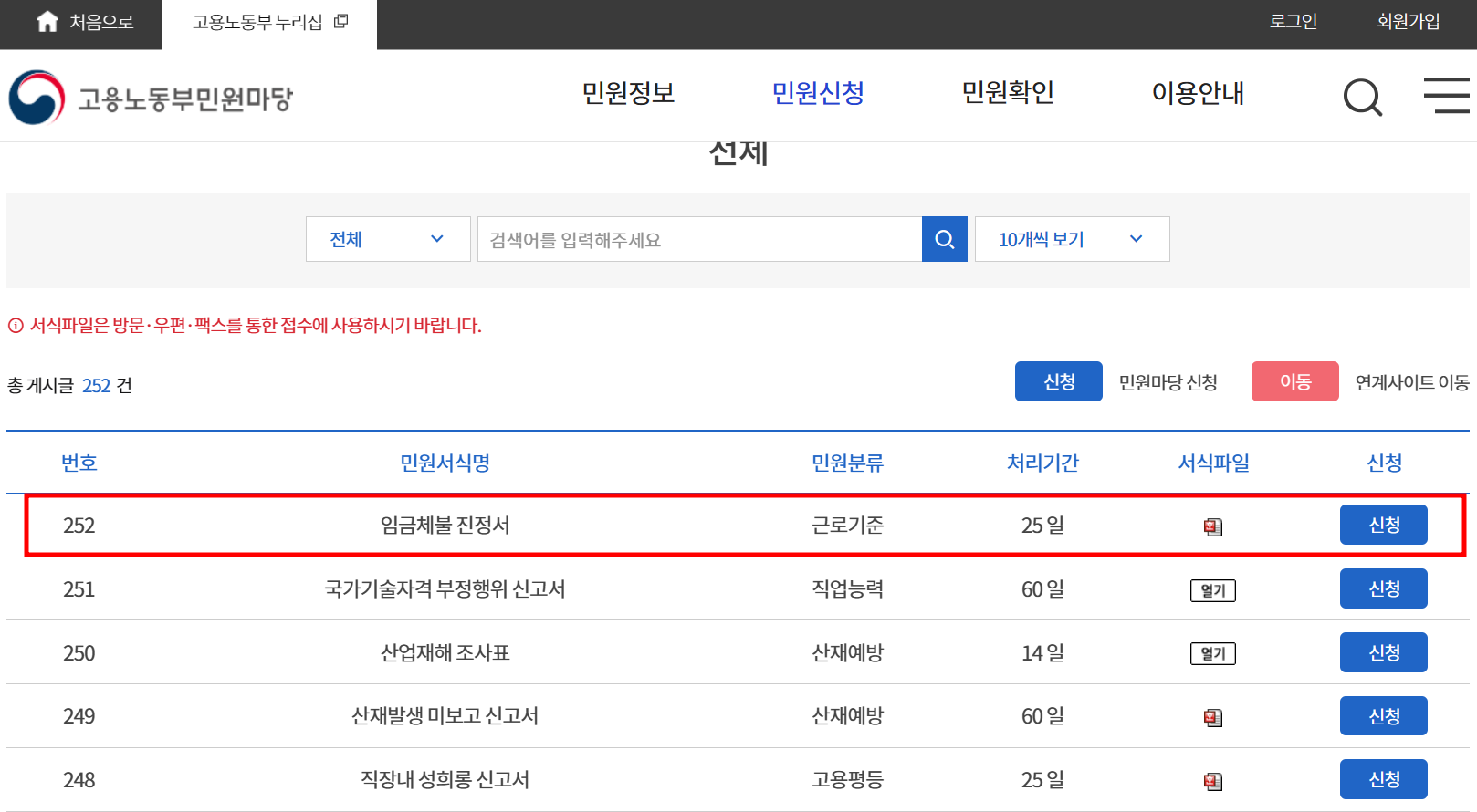Click the 고용평등 category cell
1477x812 pixels.
click(x=848, y=780)
